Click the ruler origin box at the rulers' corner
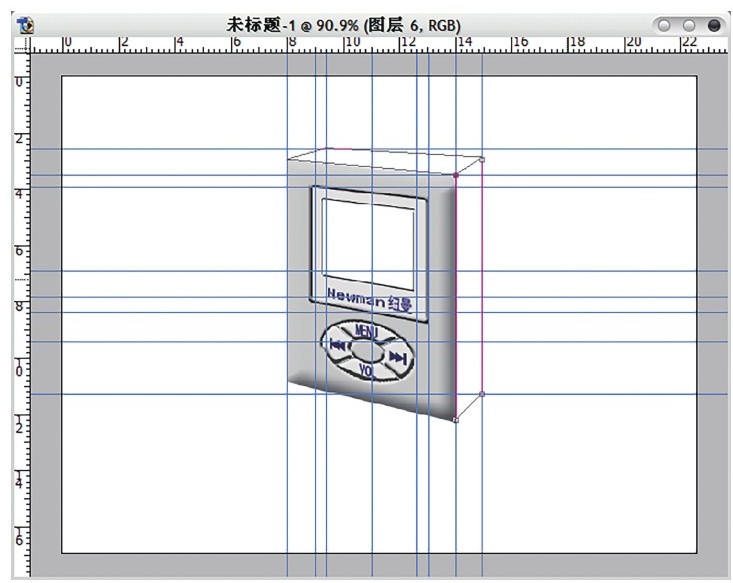This screenshot has width=733, height=583. click(x=22, y=46)
